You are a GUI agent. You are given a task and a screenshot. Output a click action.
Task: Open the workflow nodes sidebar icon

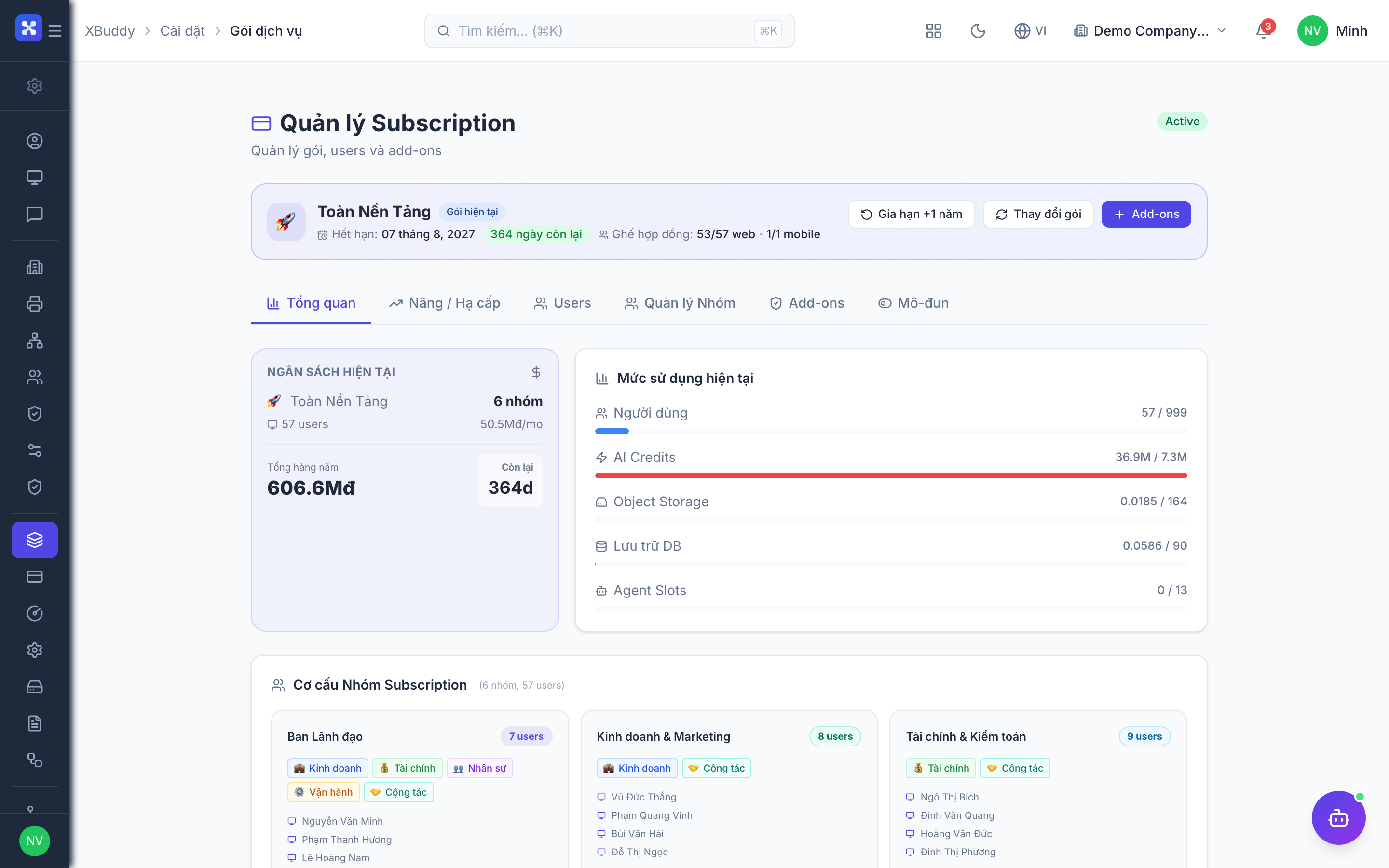(34, 760)
